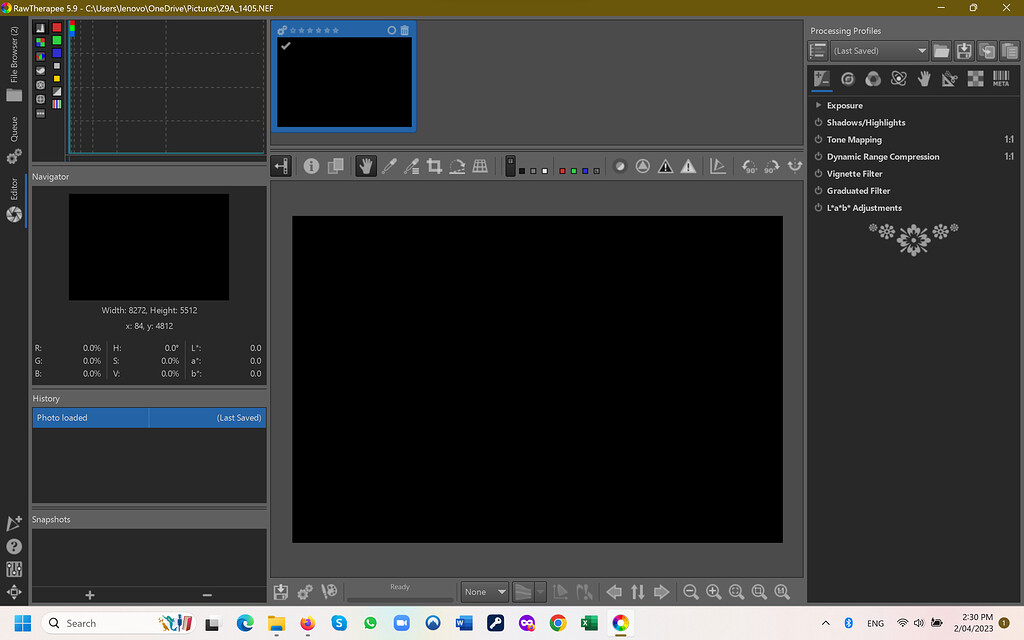Expand the Exposure section

[x=843, y=105]
